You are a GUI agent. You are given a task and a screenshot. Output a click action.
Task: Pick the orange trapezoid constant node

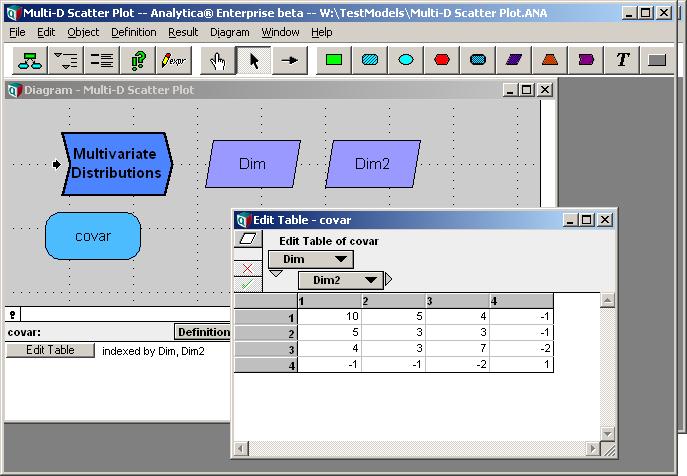(x=549, y=60)
